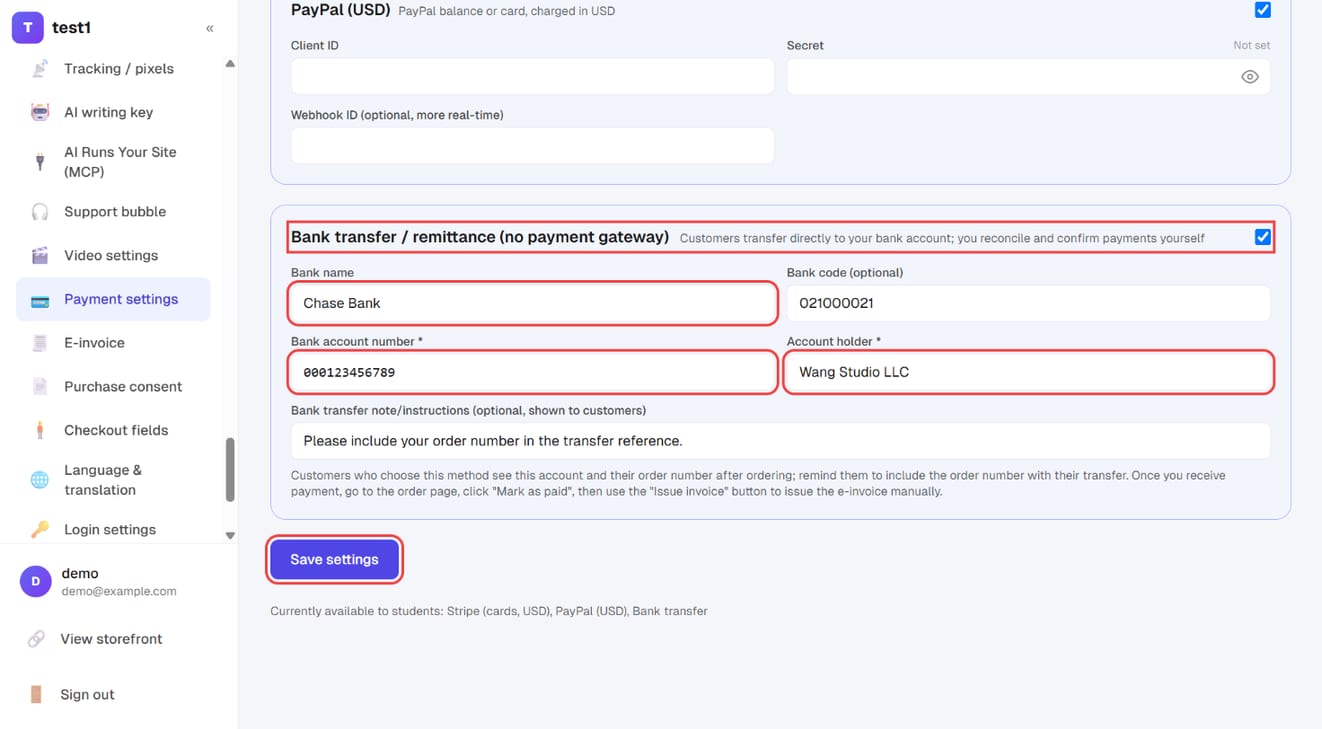Collapse the sidebar with double chevron

coord(210,28)
